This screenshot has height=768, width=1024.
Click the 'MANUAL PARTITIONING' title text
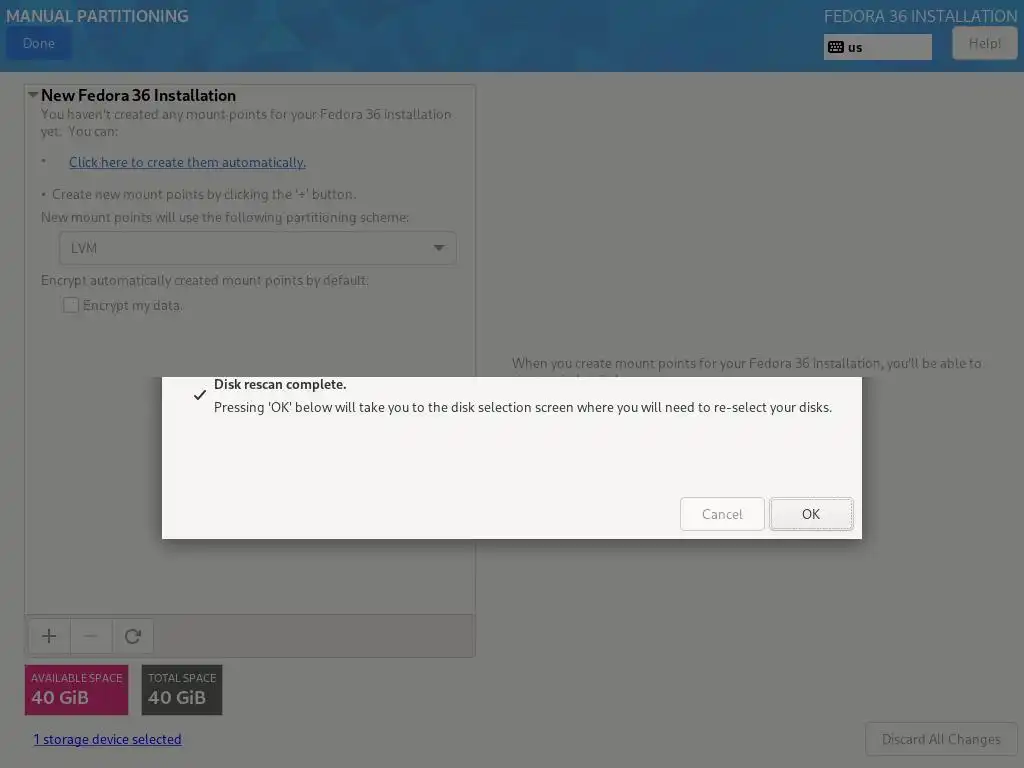[x=97, y=16]
